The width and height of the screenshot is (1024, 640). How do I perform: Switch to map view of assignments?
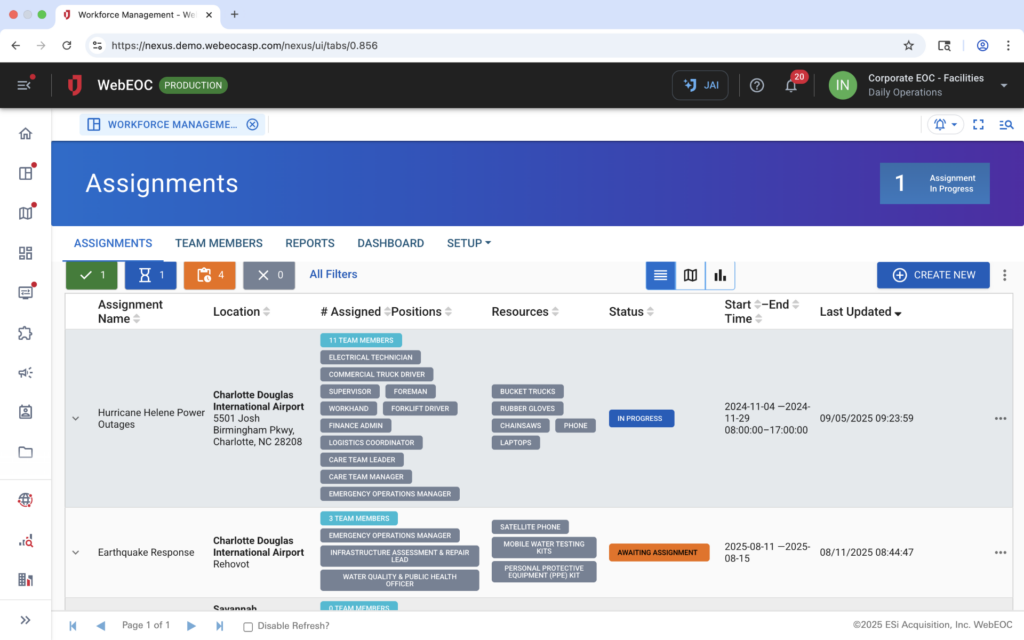(x=690, y=275)
